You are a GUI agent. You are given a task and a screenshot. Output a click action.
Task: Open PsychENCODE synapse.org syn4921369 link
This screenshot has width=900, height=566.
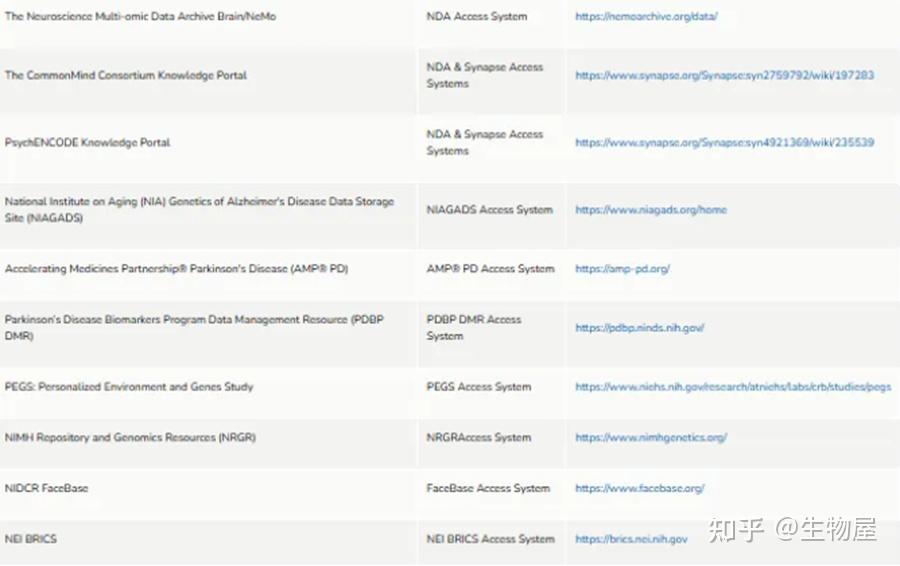[x=724, y=142]
